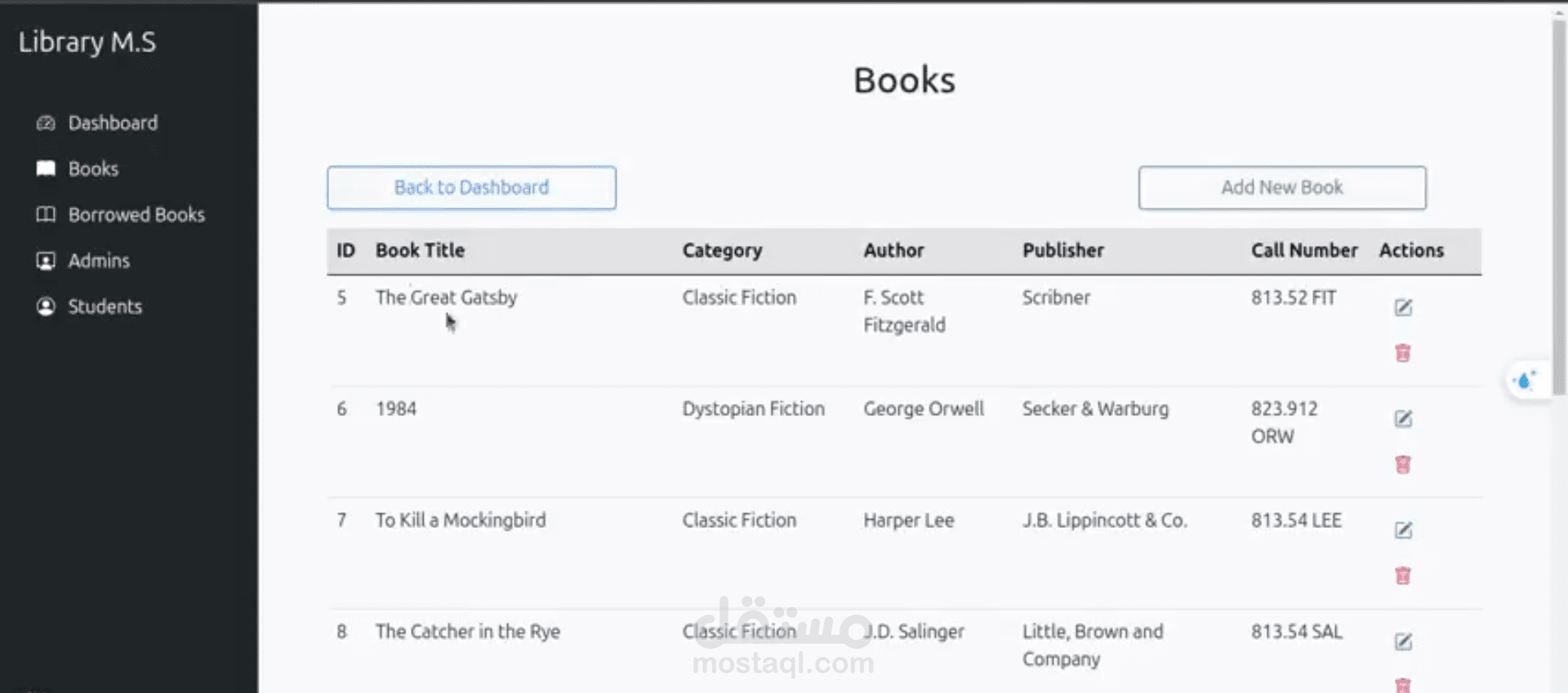
Task: Click the Library M.S title link
Action: 87,42
